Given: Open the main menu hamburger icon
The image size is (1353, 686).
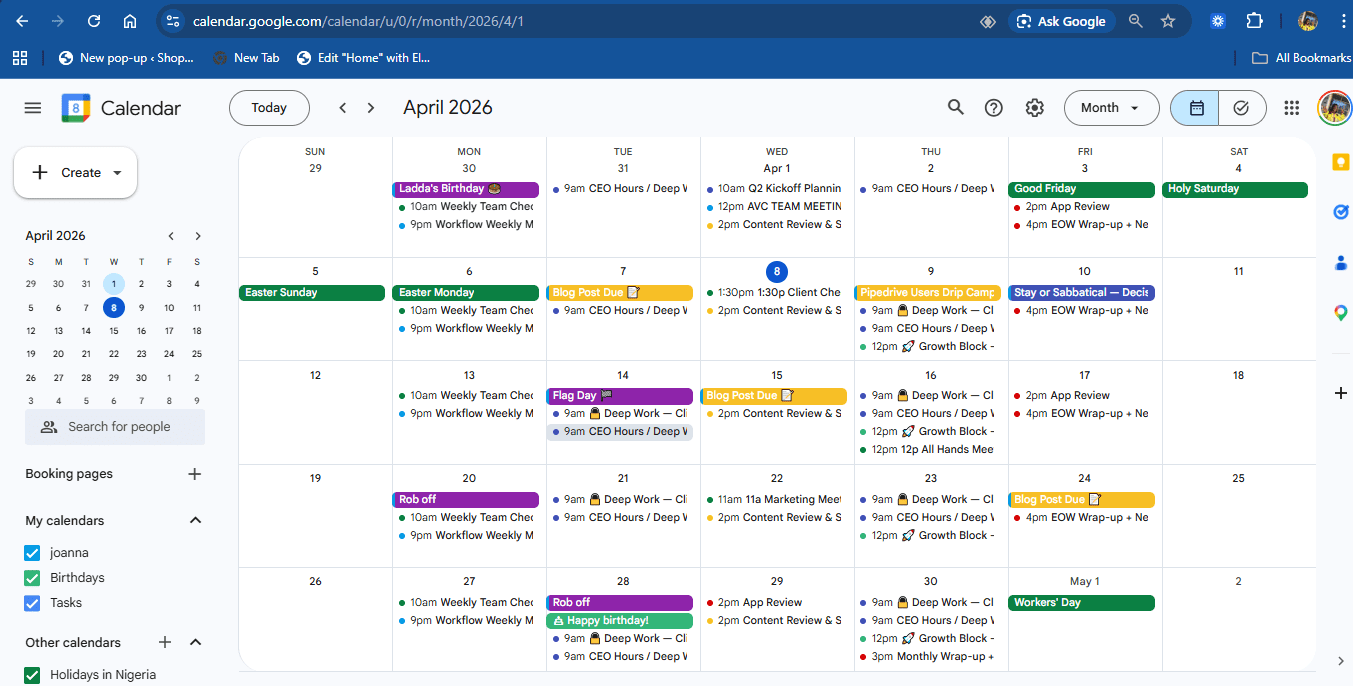Looking at the screenshot, I should click(x=33, y=108).
